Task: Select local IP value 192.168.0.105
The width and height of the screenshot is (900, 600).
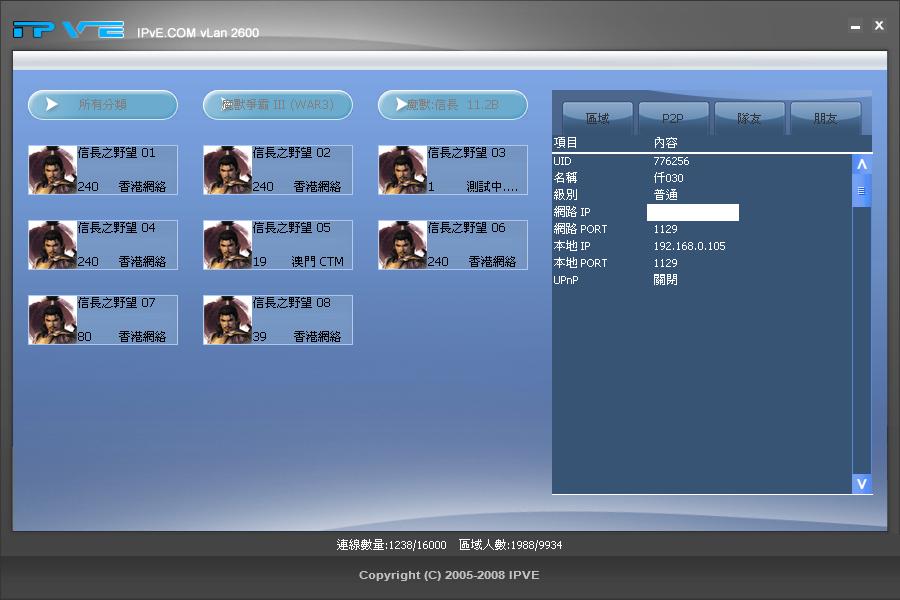Action: [x=689, y=246]
